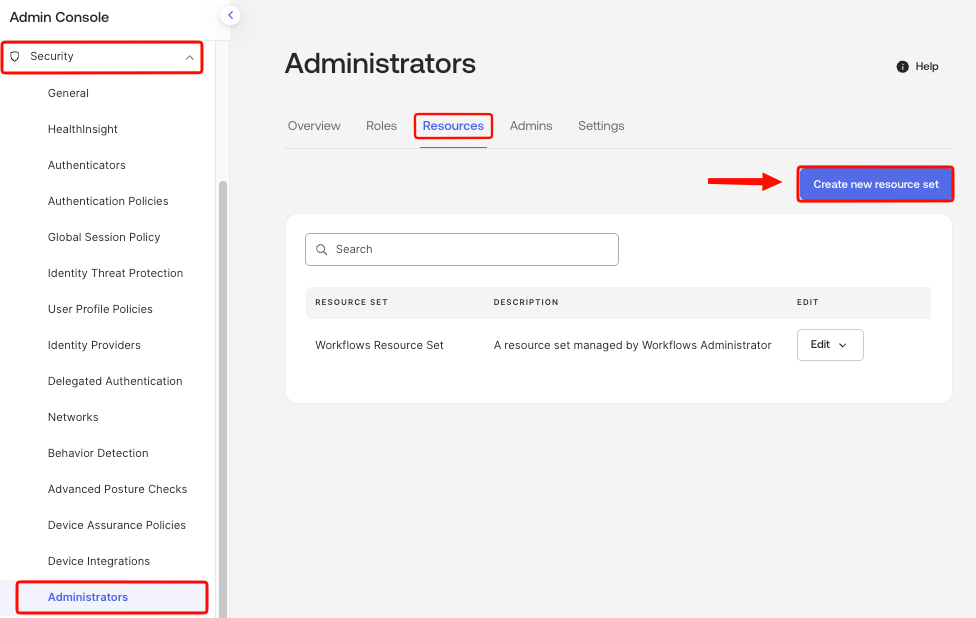Collapse the Security section chevron
Image resolution: width=976 pixels, height=618 pixels.
coord(189,57)
